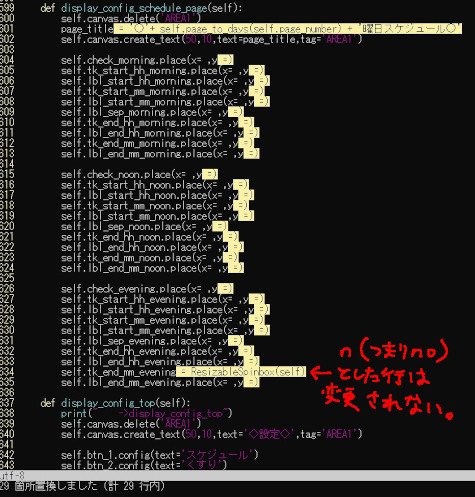Click the self.tk_start_hh_morning.place line
This screenshot has height=497, width=475.
coord(163,70)
